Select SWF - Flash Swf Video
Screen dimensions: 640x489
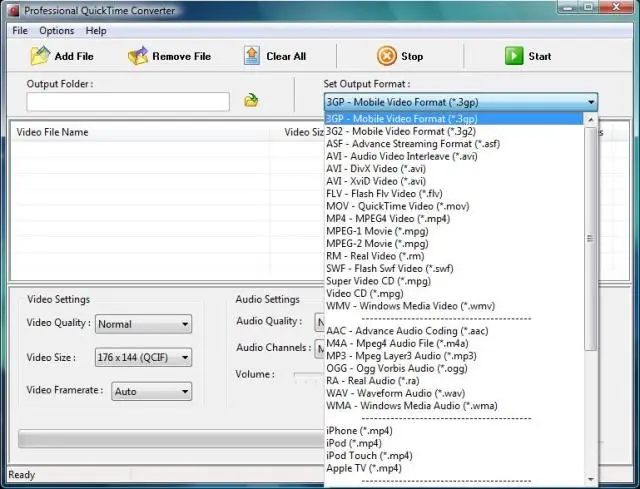pos(454,269)
